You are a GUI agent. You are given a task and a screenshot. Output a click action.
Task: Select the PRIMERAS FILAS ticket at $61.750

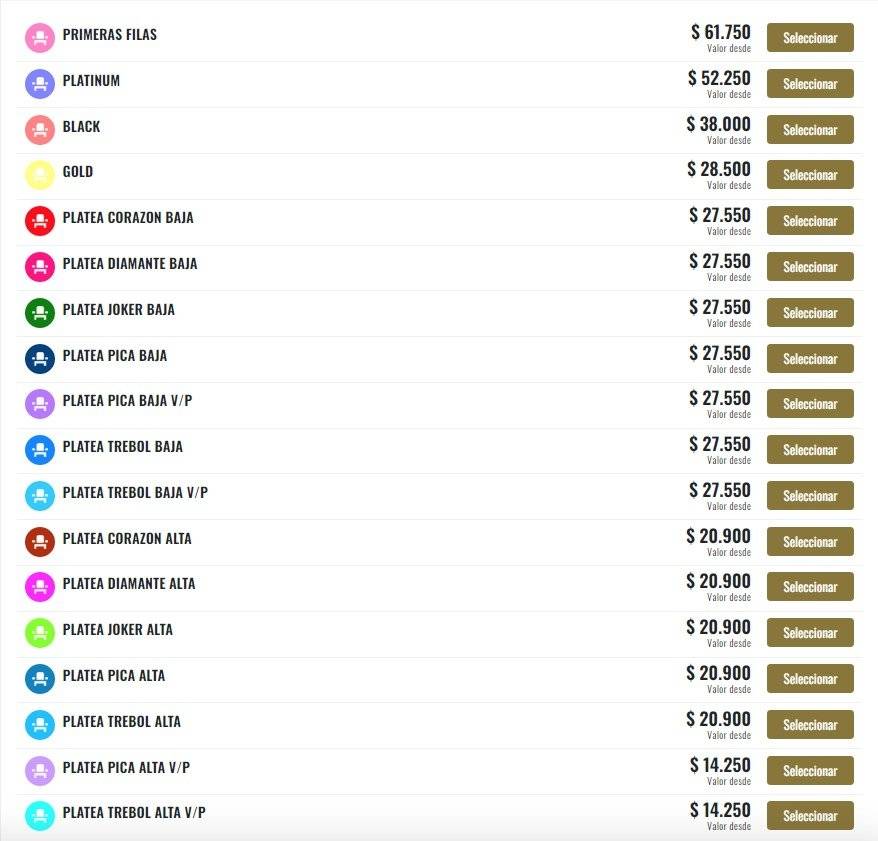coord(810,38)
